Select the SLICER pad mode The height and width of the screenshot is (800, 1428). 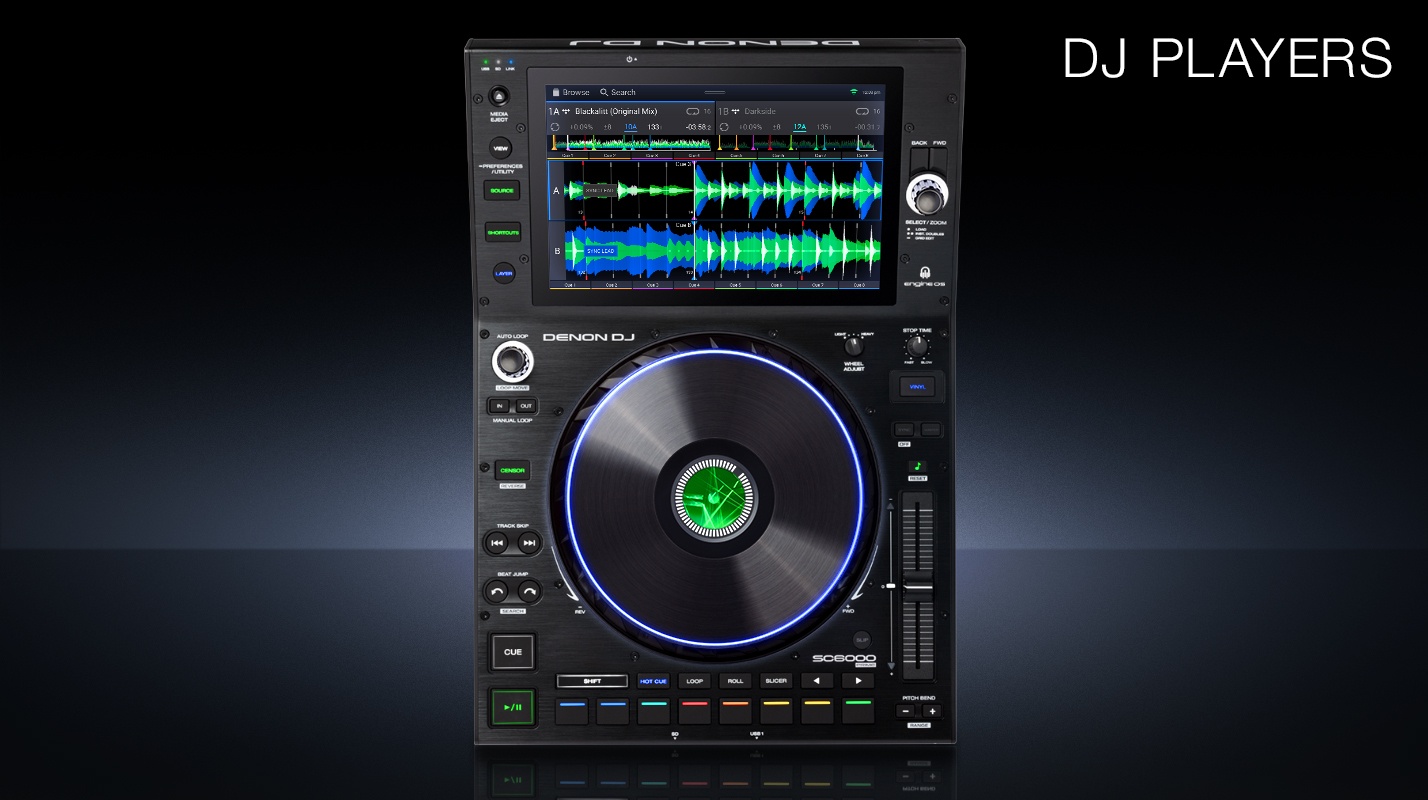click(776, 681)
